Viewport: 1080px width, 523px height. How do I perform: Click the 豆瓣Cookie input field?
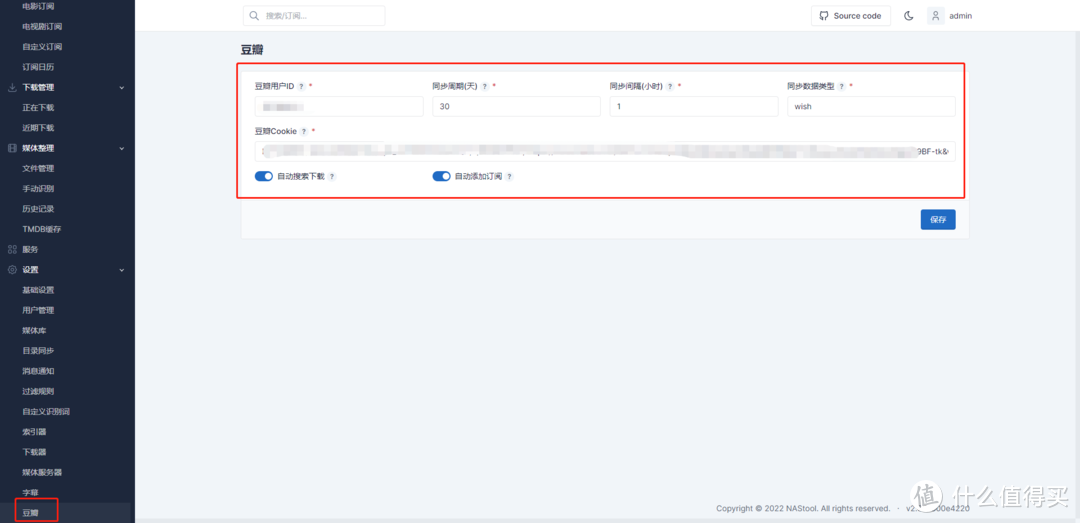point(605,152)
